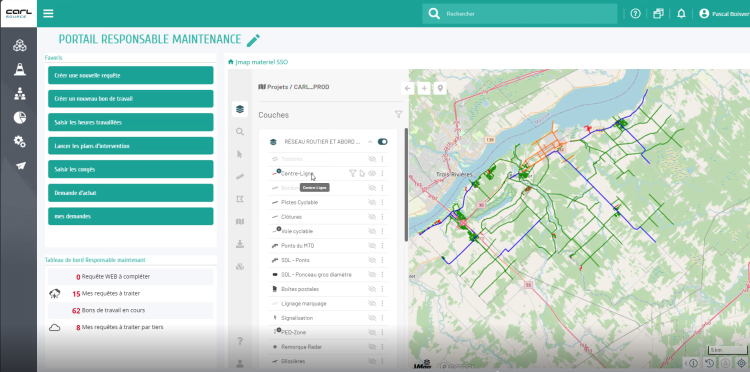Filter the Couches list with funnel icon

tap(398, 115)
